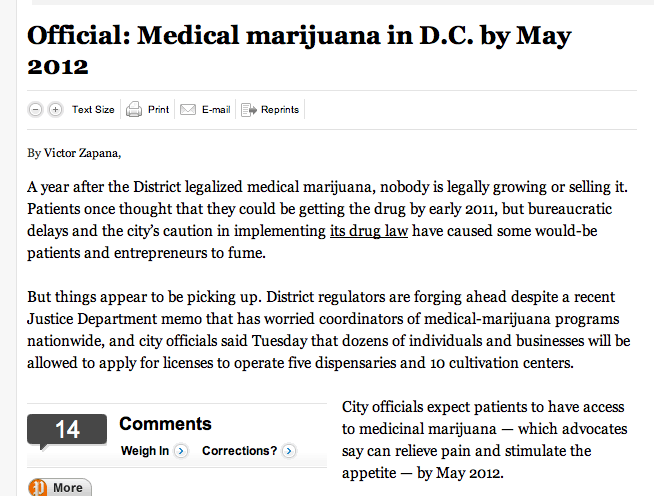Click the arrow next to Weigh In
The width and height of the screenshot is (654, 496).
click(181, 451)
